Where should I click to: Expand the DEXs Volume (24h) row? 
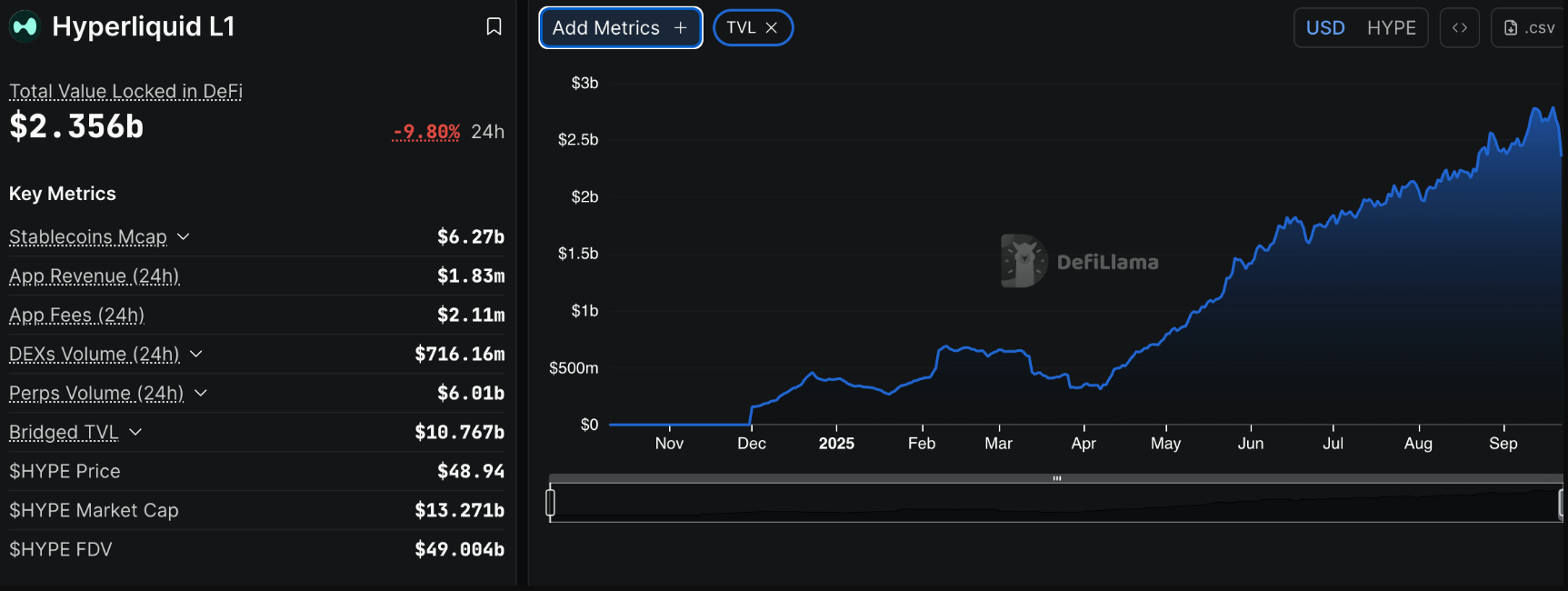[x=196, y=354]
